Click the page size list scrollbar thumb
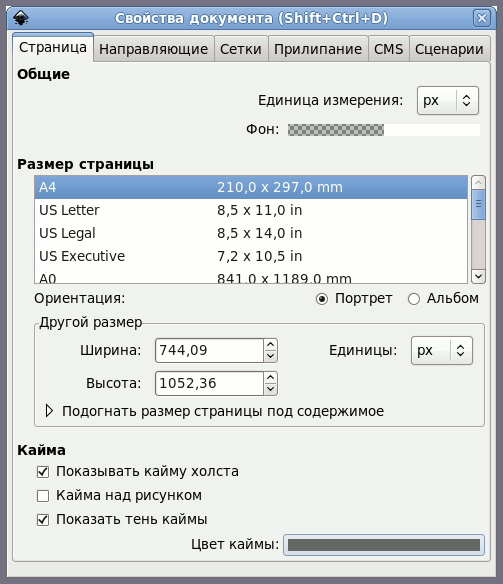 point(478,204)
